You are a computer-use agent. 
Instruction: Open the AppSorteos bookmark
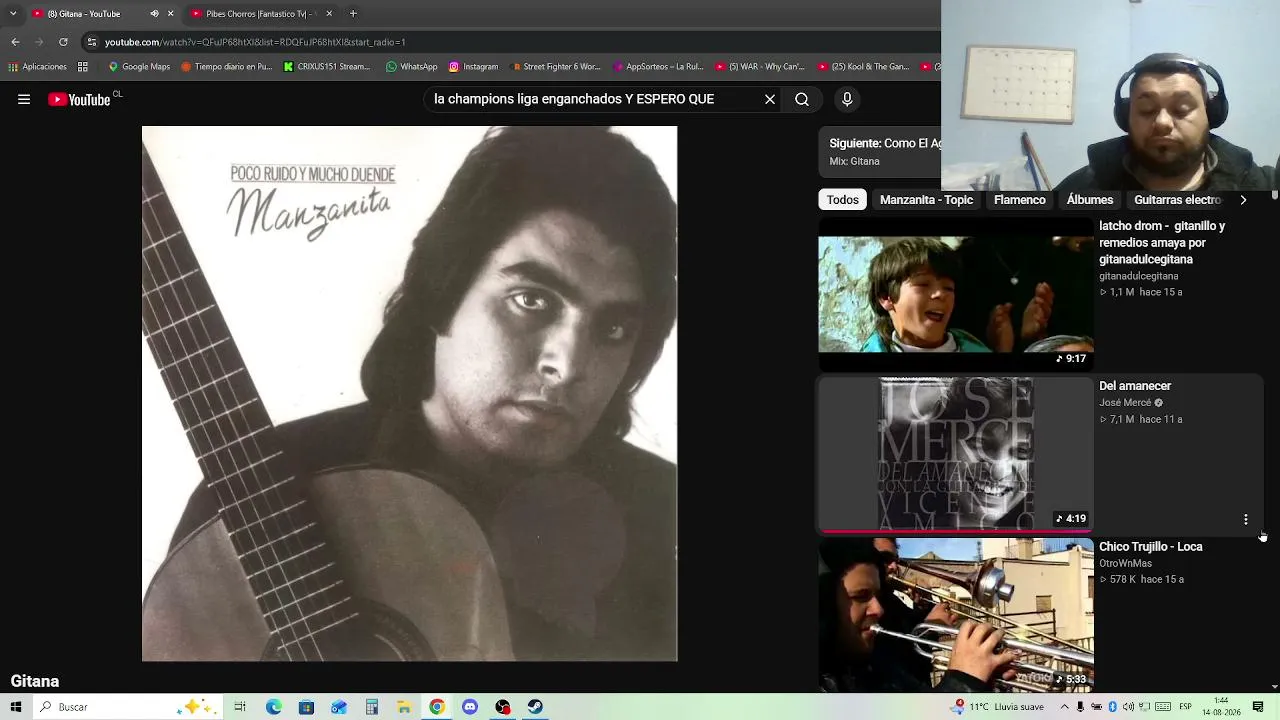coord(658,67)
